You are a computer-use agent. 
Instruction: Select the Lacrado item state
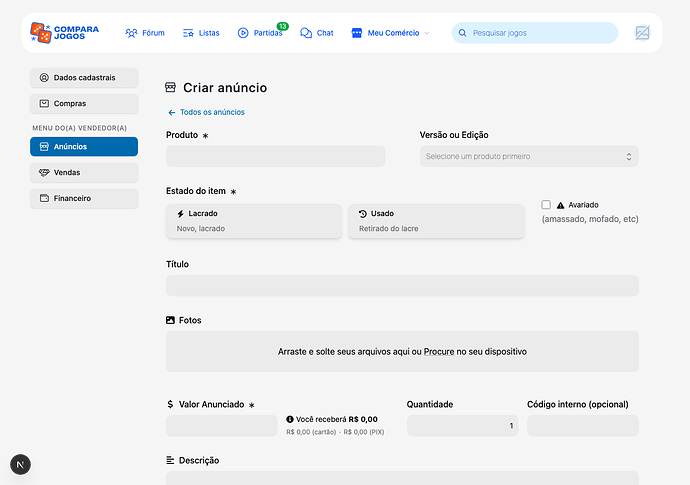click(x=254, y=221)
